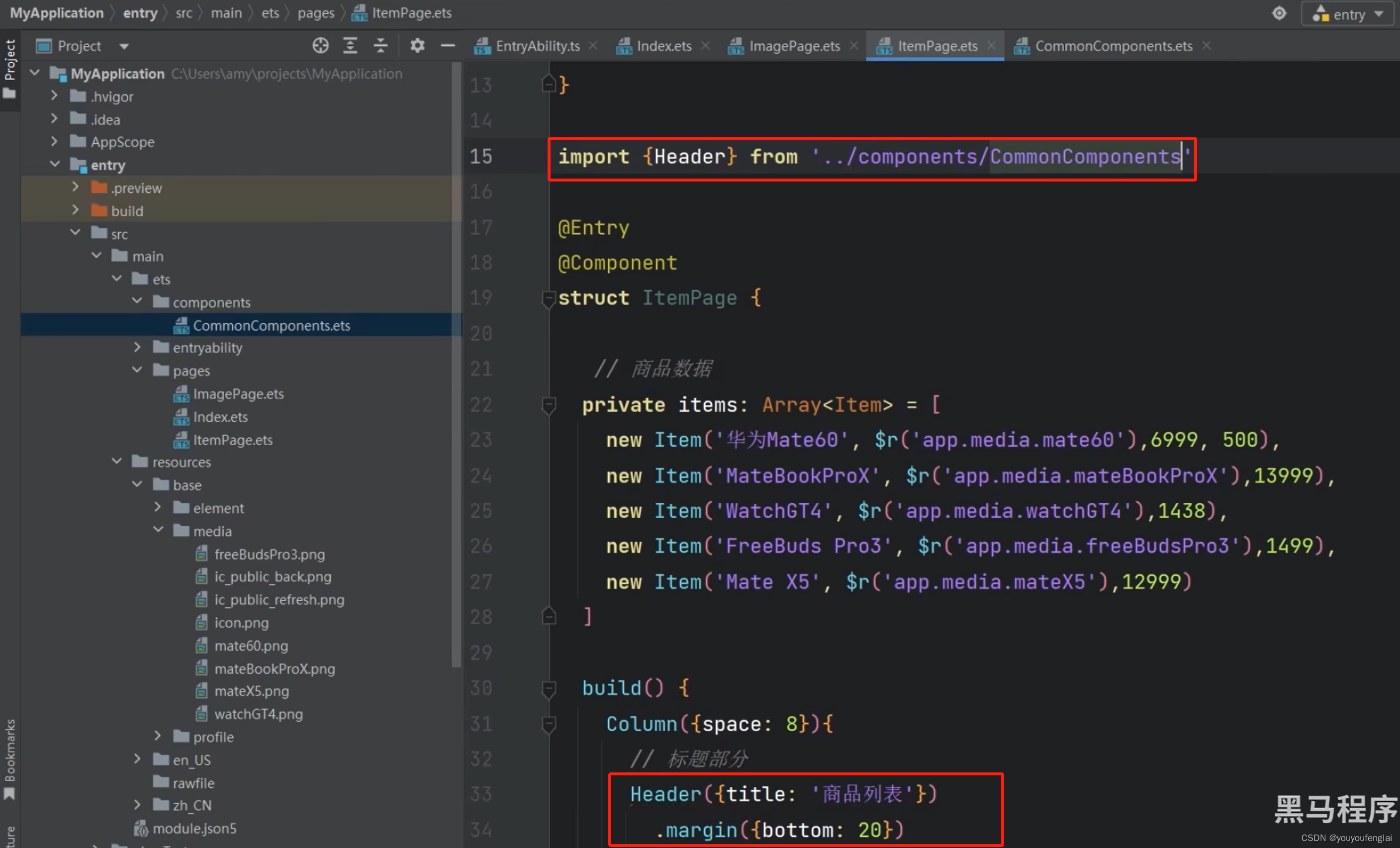The width and height of the screenshot is (1400, 848).
Task: Click Expand All icon in Project panel
Action: (x=351, y=45)
